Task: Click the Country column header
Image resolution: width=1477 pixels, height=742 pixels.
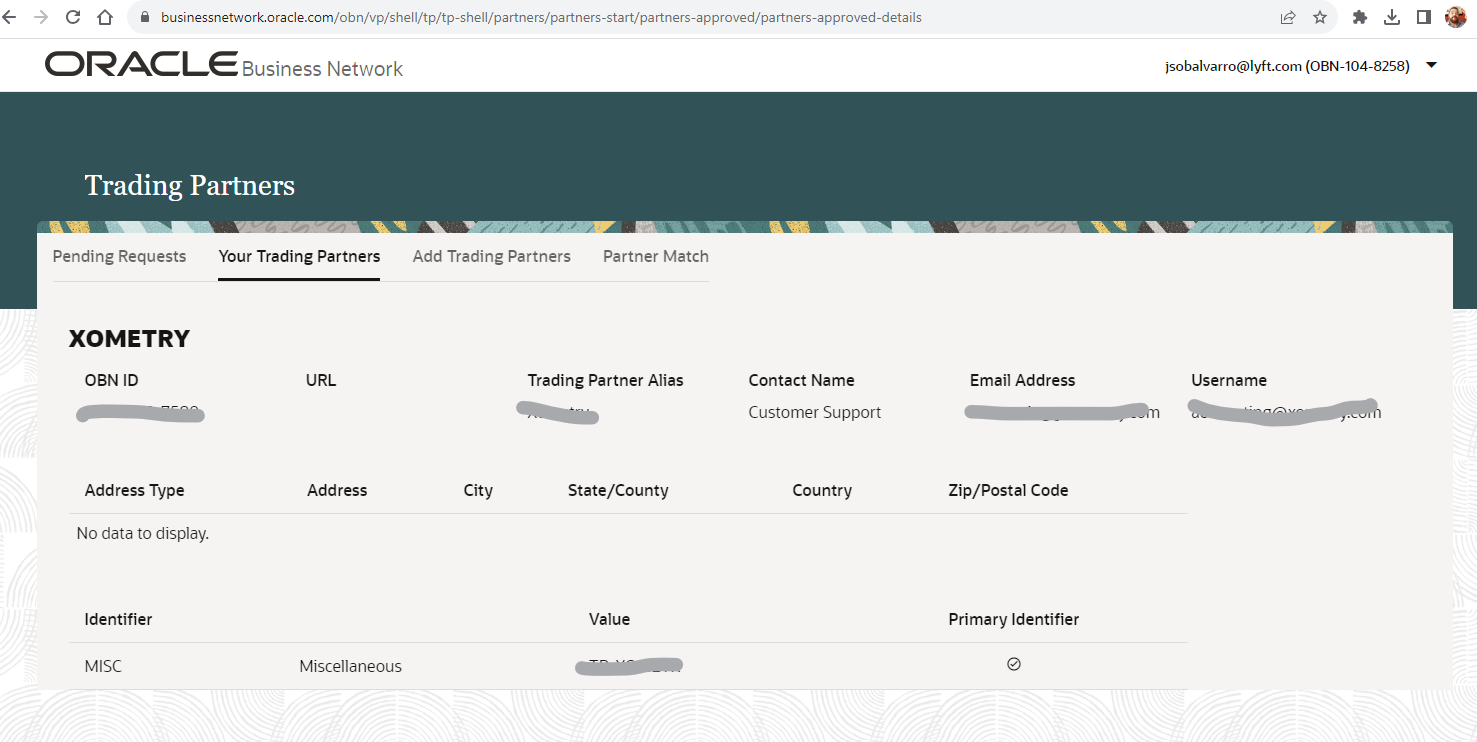Action: (822, 490)
